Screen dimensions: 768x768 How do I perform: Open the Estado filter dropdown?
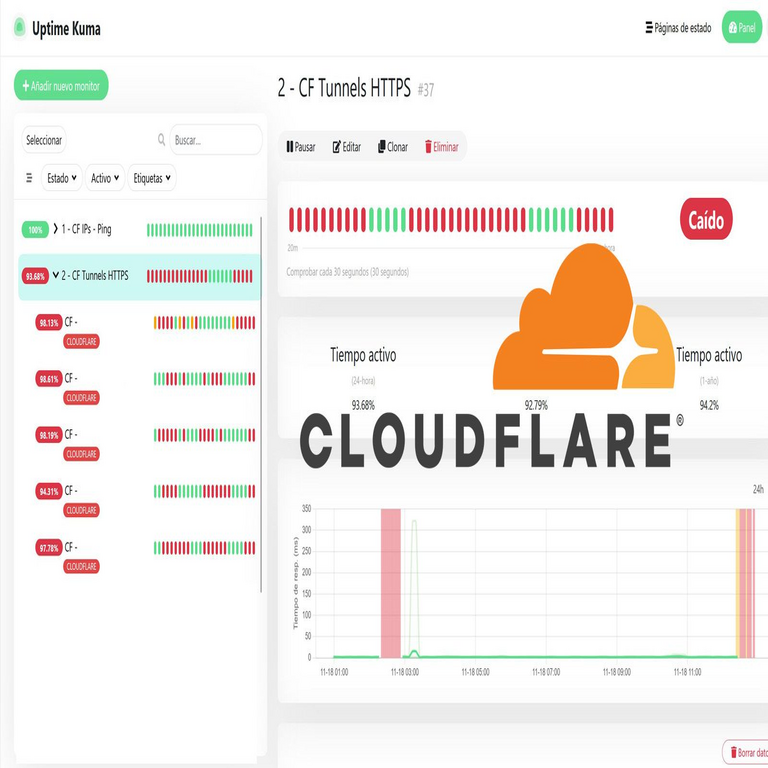(62, 178)
